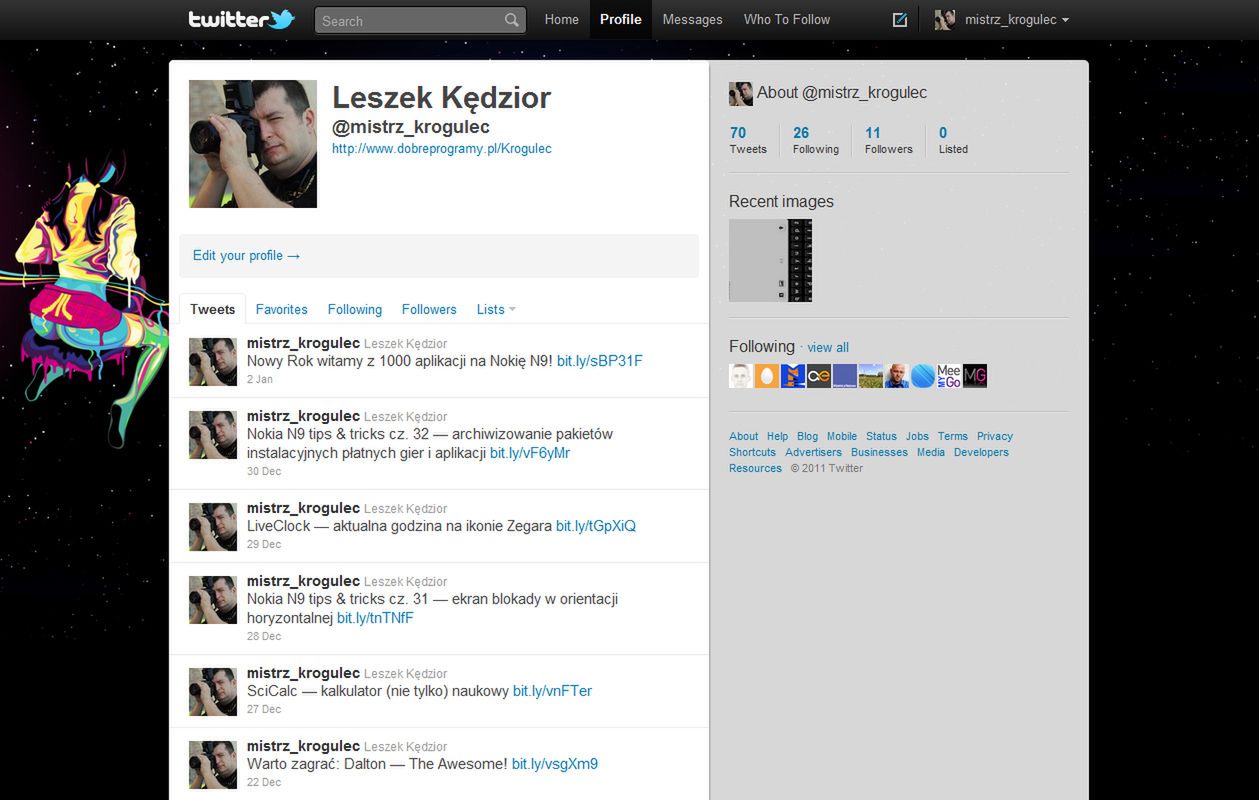Open the Mobile footer link

coord(842,436)
